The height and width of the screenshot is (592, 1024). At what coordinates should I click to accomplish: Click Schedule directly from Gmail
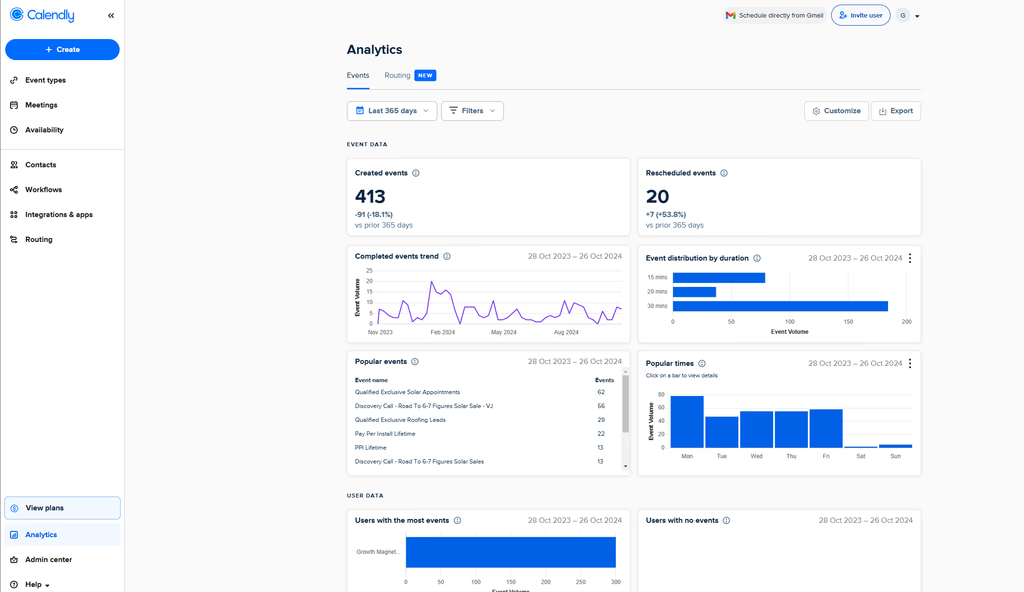(775, 15)
